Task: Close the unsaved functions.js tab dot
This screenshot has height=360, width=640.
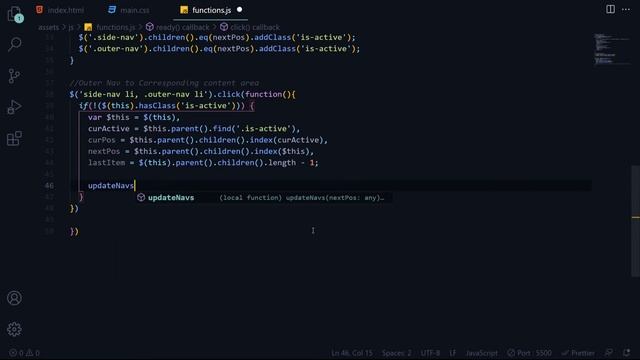Action: point(240,10)
